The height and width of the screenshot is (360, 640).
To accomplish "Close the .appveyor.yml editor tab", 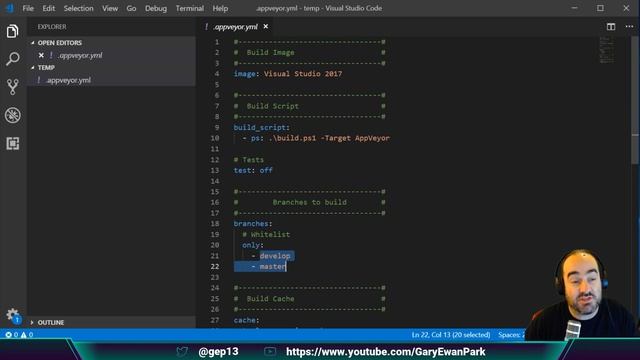I will coord(266,27).
